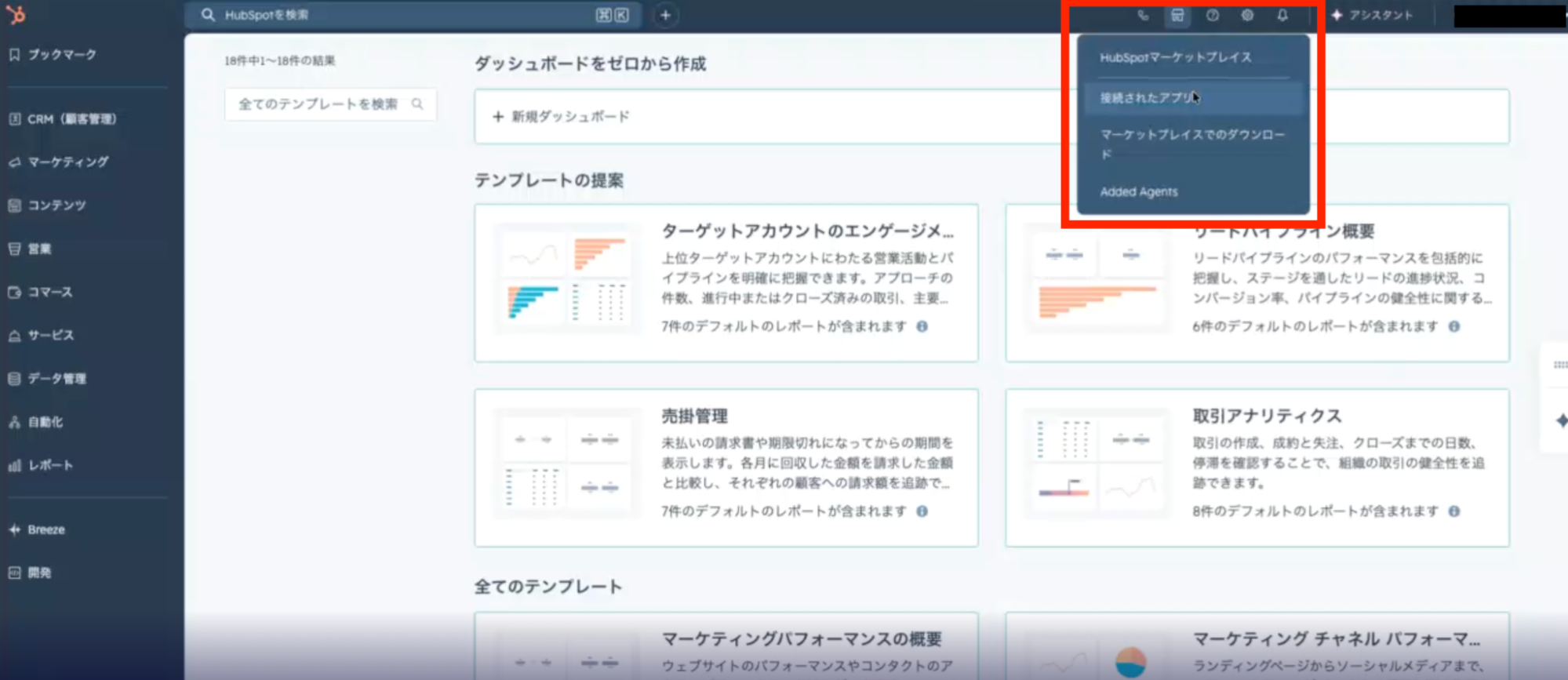Select HubSpotマーケットプレイス menu entry

[1175, 57]
